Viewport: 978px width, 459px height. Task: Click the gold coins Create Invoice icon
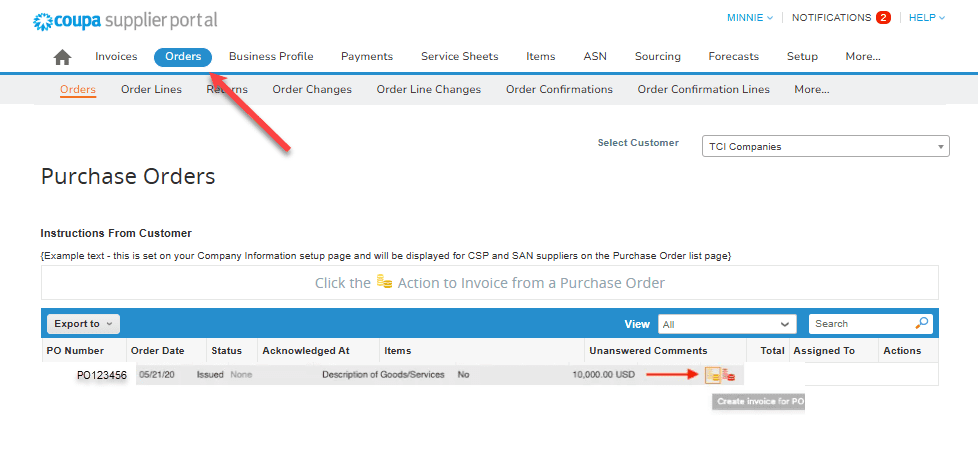(713, 375)
